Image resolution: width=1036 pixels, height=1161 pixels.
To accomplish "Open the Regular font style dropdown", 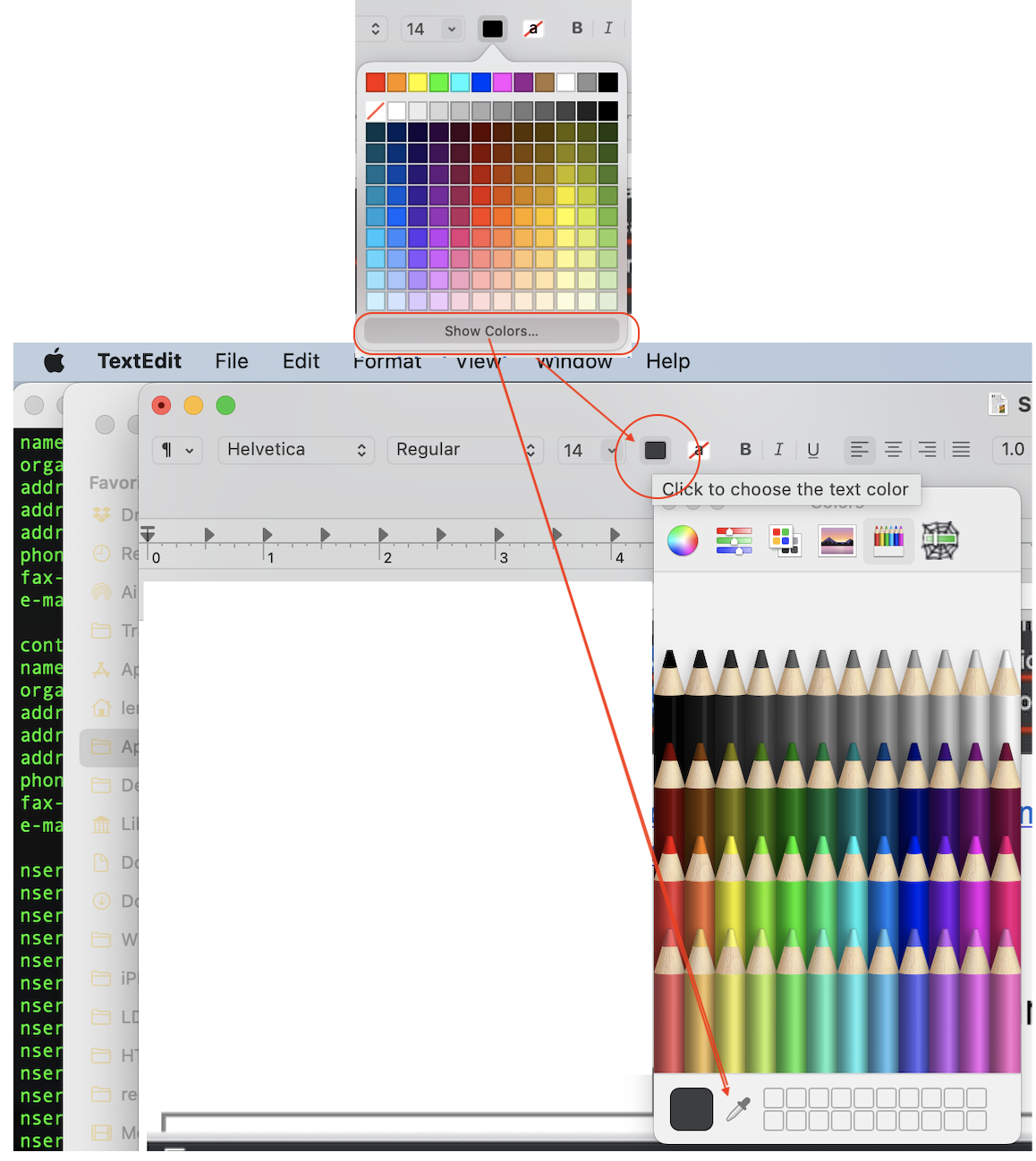I will 464,450.
